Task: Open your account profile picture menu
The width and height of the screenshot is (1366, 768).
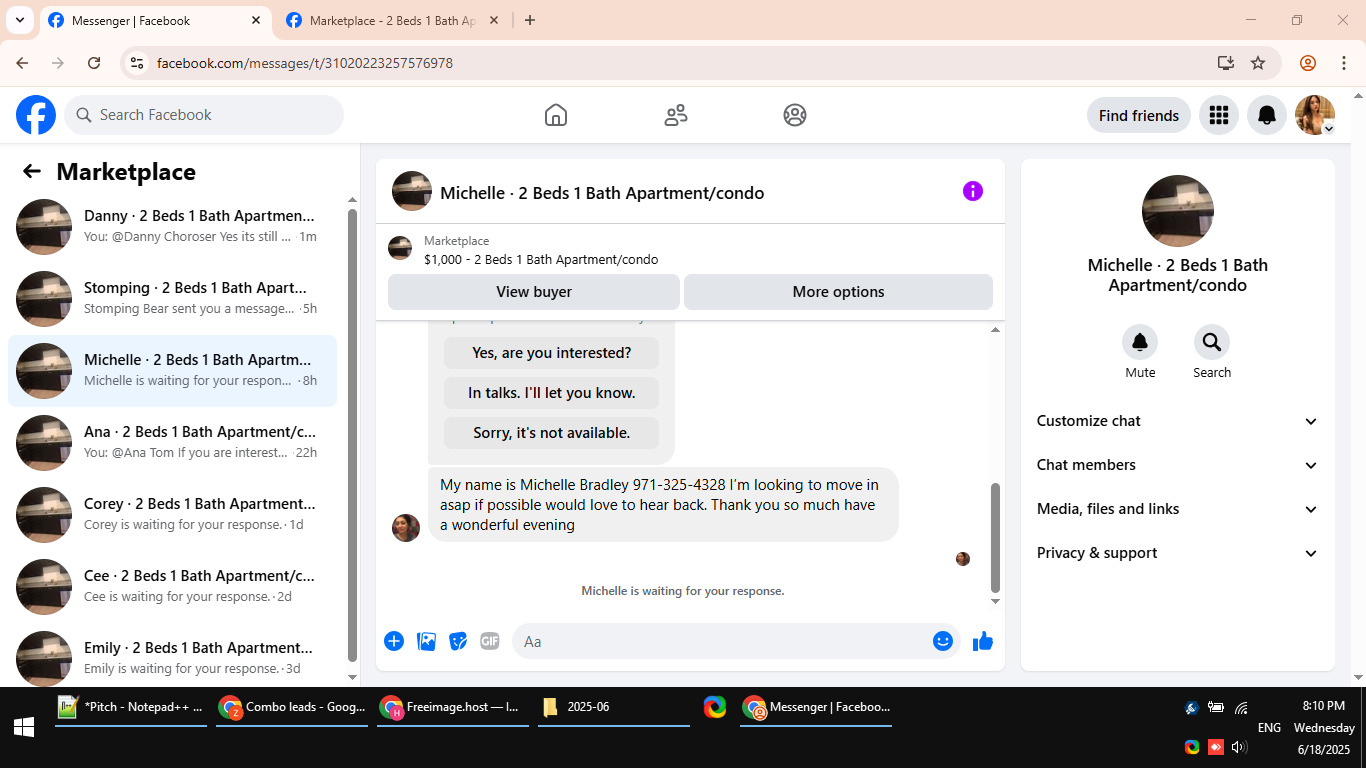Action: tap(1315, 115)
